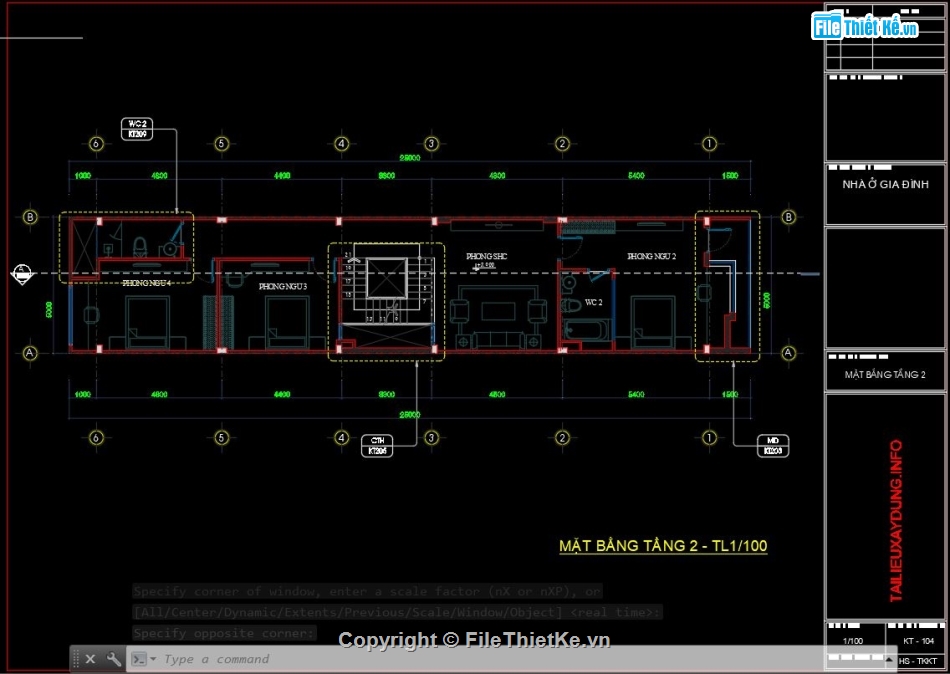The height and width of the screenshot is (674, 950).
Task: Select the PHONG SHC room label
Action: [x=487, y=256]
